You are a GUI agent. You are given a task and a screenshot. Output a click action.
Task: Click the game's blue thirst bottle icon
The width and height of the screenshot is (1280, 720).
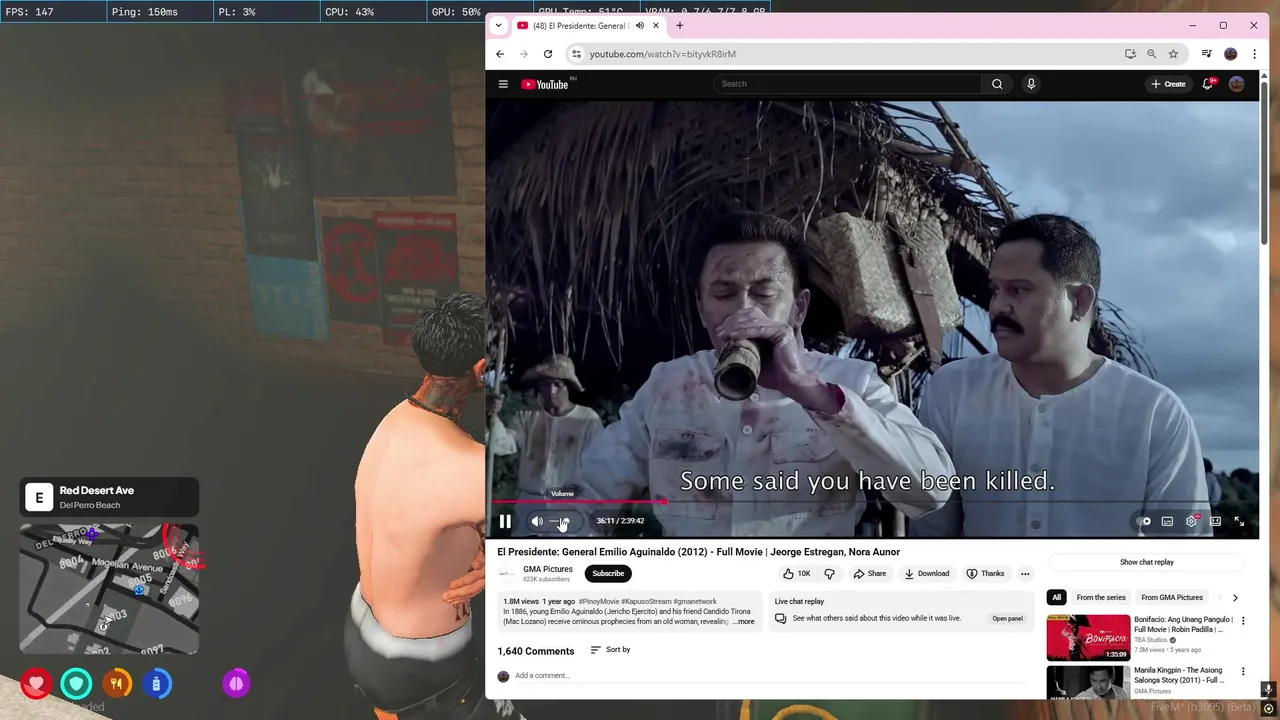[x=156, y=684]
